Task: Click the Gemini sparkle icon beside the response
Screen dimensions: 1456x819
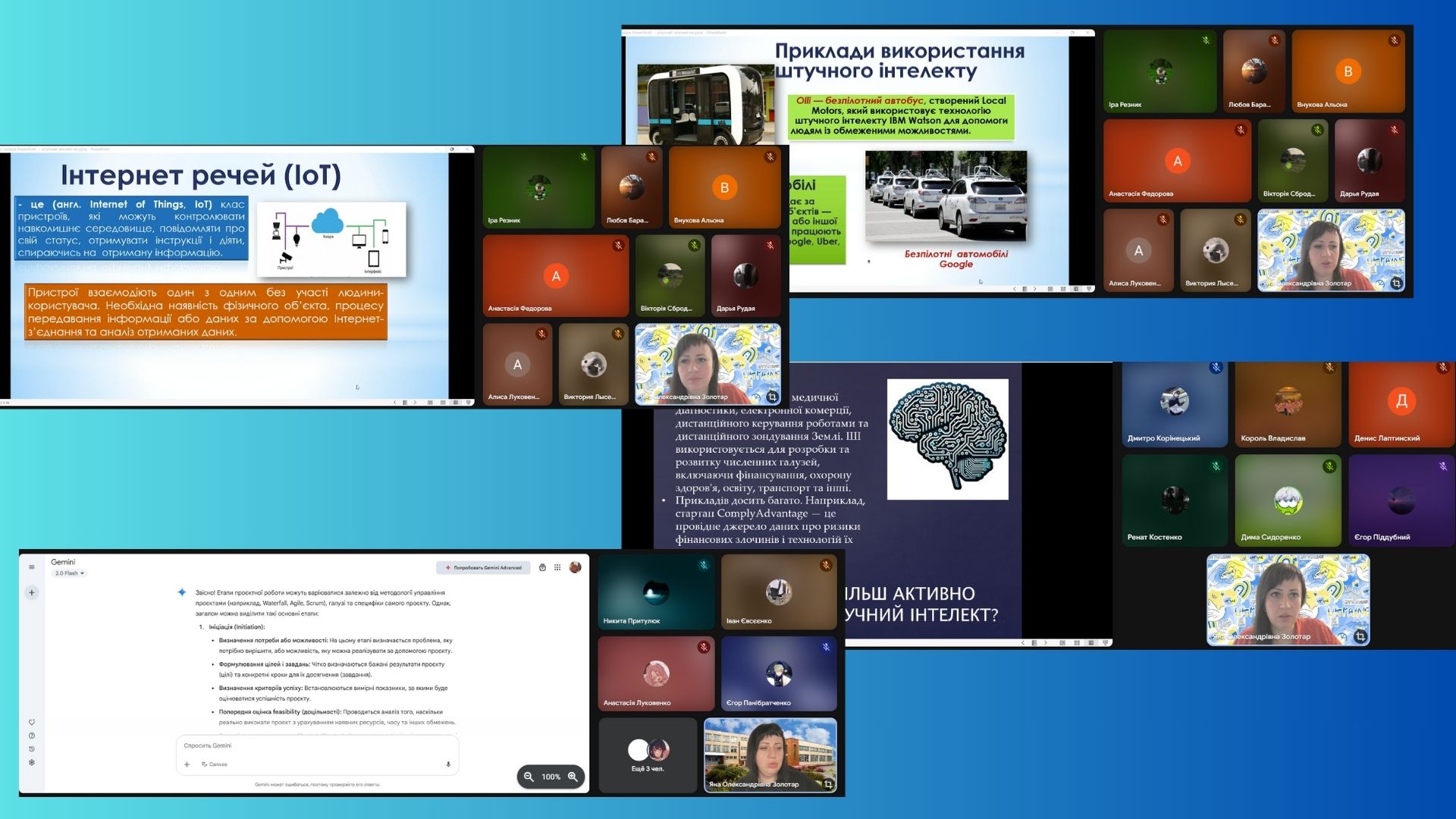Action: 182,592
